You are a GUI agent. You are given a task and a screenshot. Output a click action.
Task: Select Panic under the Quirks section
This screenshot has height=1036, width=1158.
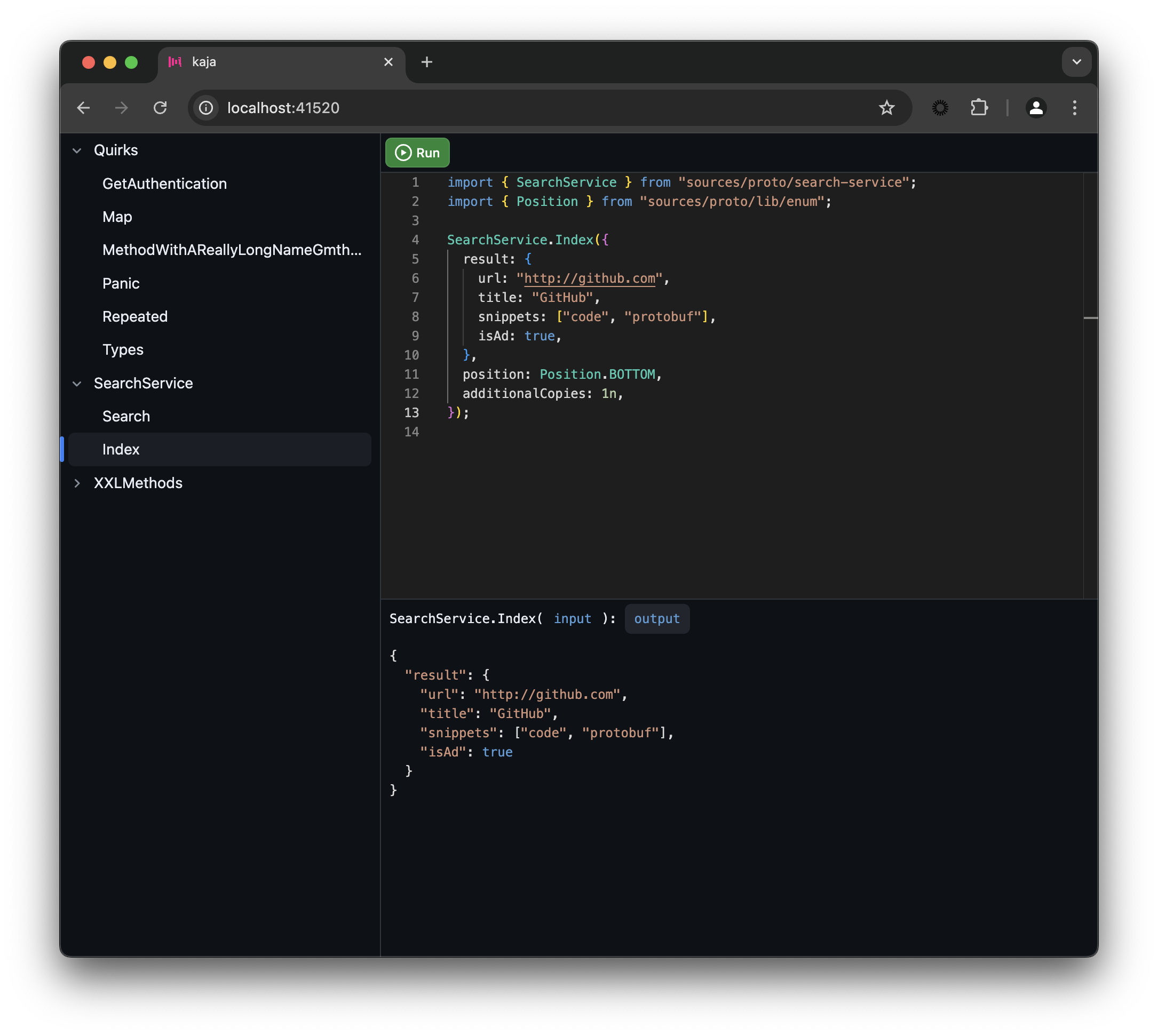click(x=121, y=283)
